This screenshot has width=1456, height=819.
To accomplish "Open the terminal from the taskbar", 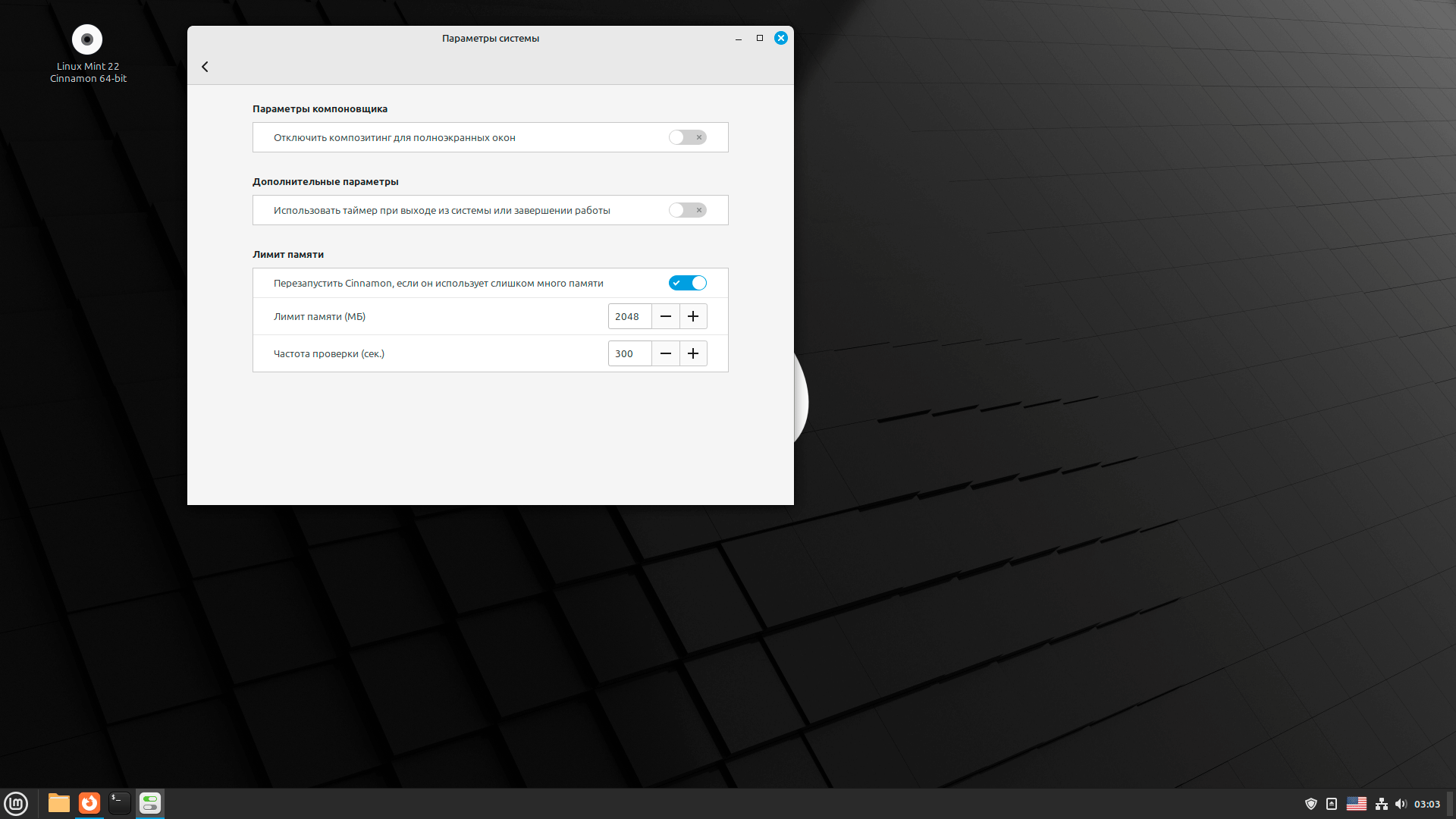I will pos(119,803).
